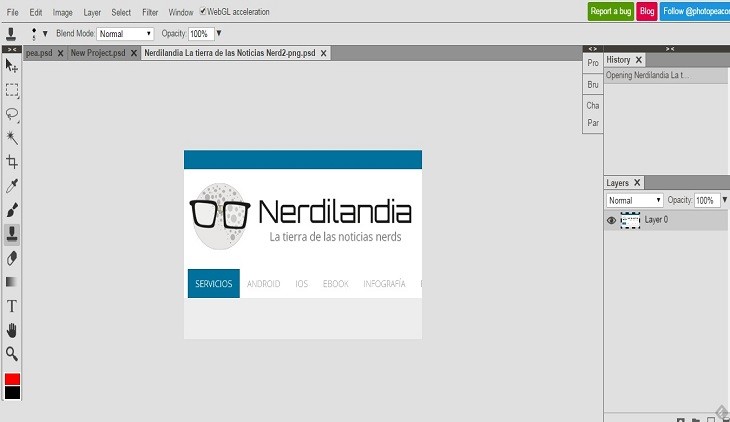Open the Paragraph (Par) panel

coord(593,123)
